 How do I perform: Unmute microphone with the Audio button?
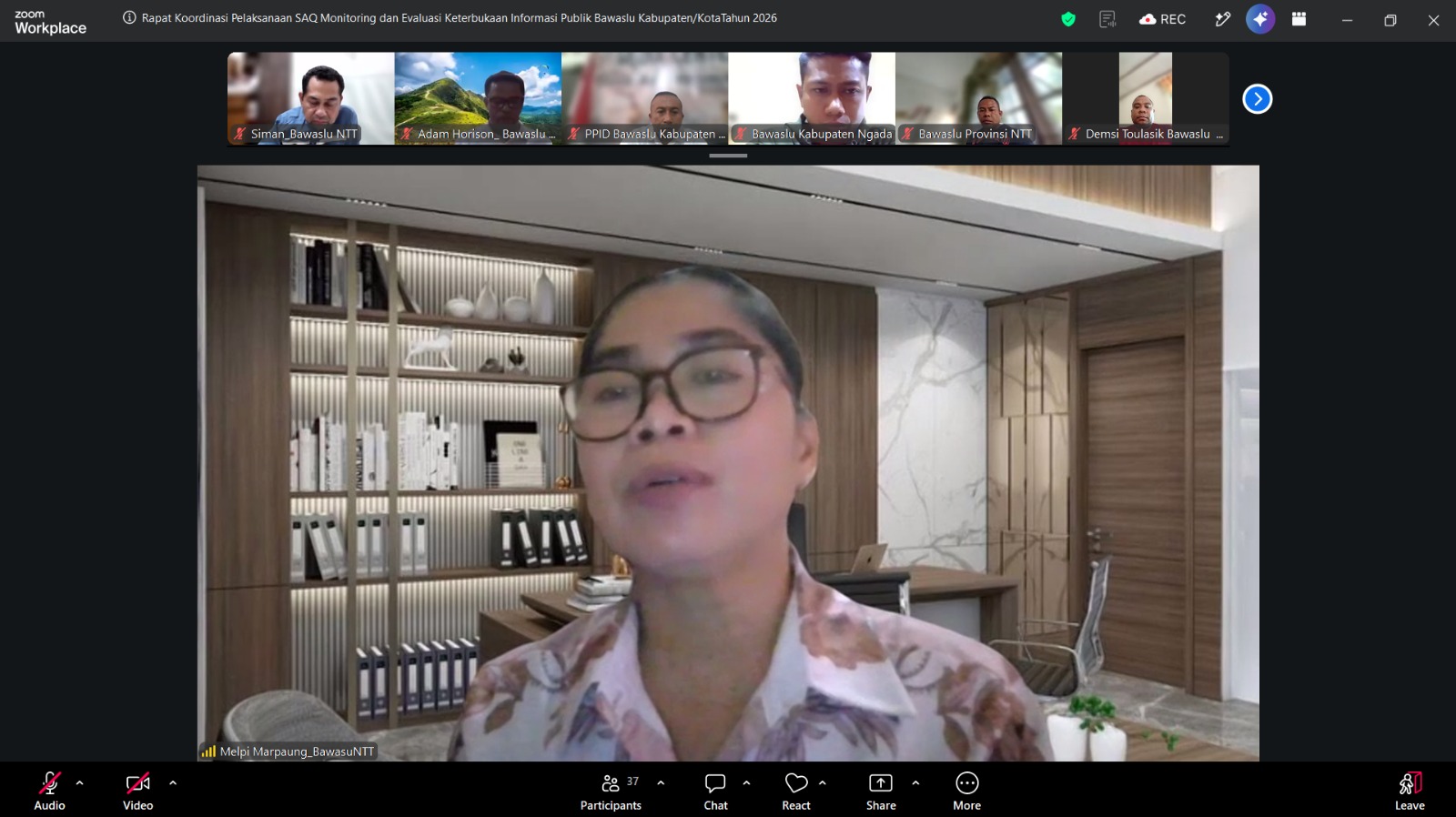tap(49, 791)
